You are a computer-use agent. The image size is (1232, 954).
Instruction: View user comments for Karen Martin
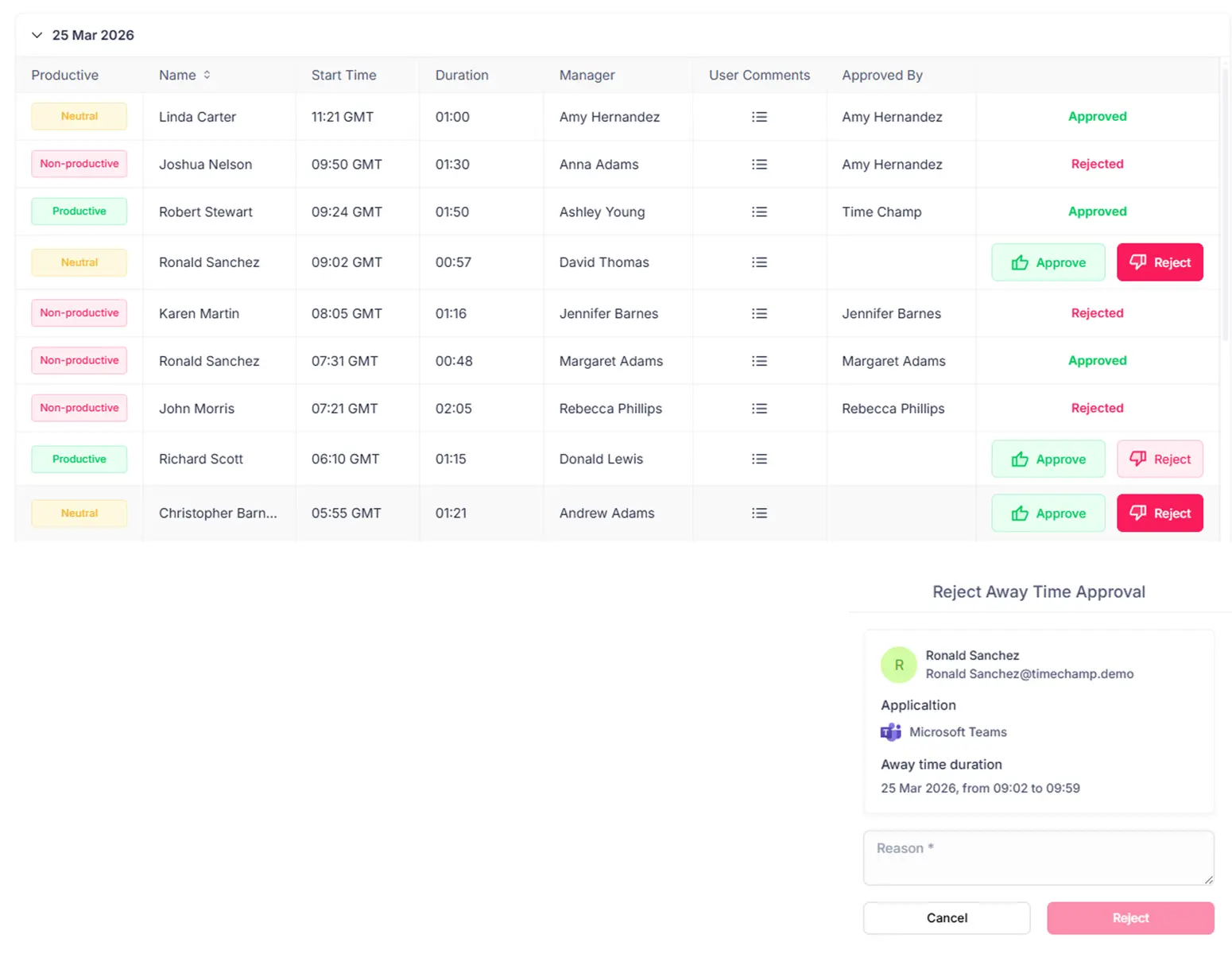[759, 312]
